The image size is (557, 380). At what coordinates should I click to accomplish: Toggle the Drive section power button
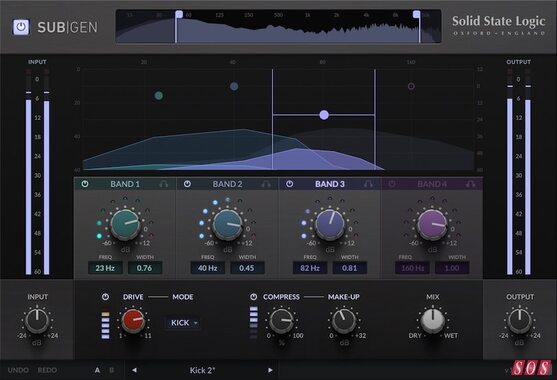[x=105, y=297]
